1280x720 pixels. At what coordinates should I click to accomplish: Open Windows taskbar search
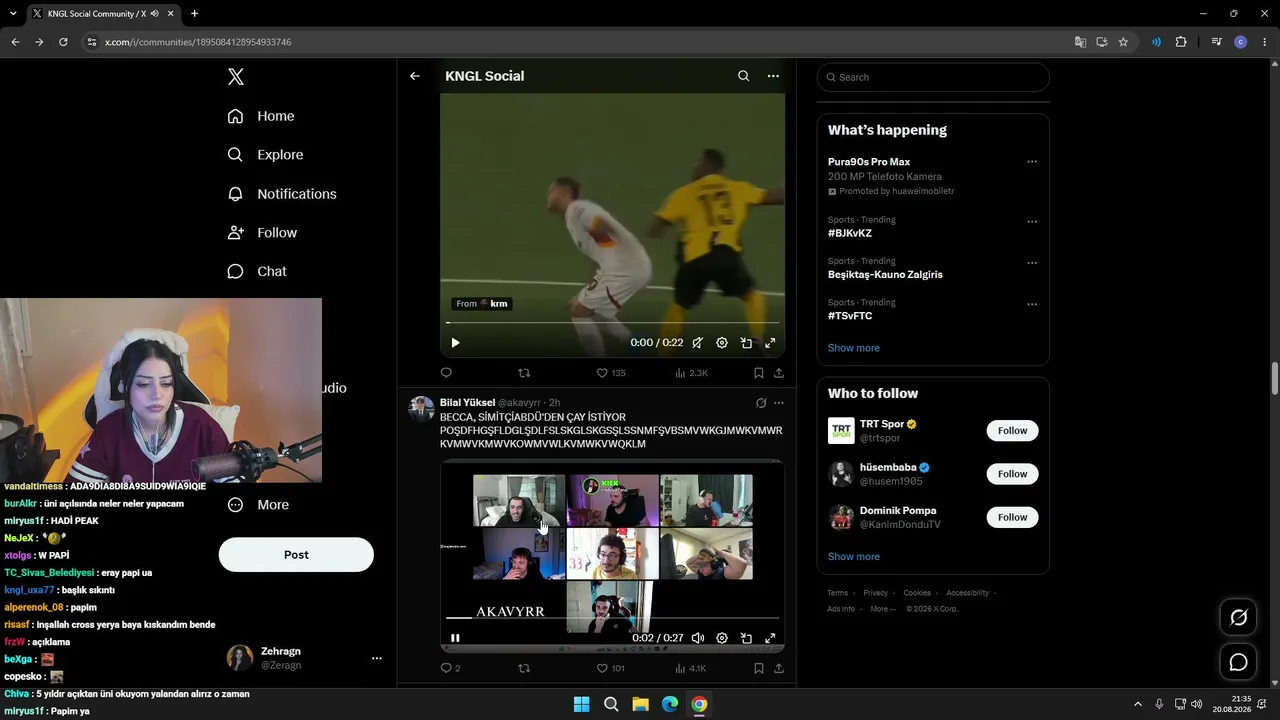(x=611, y=704)
